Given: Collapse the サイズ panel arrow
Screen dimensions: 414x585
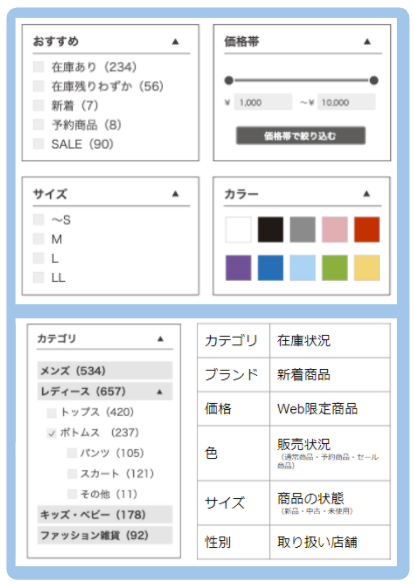Looking at the screenshot, I should 175,194.
